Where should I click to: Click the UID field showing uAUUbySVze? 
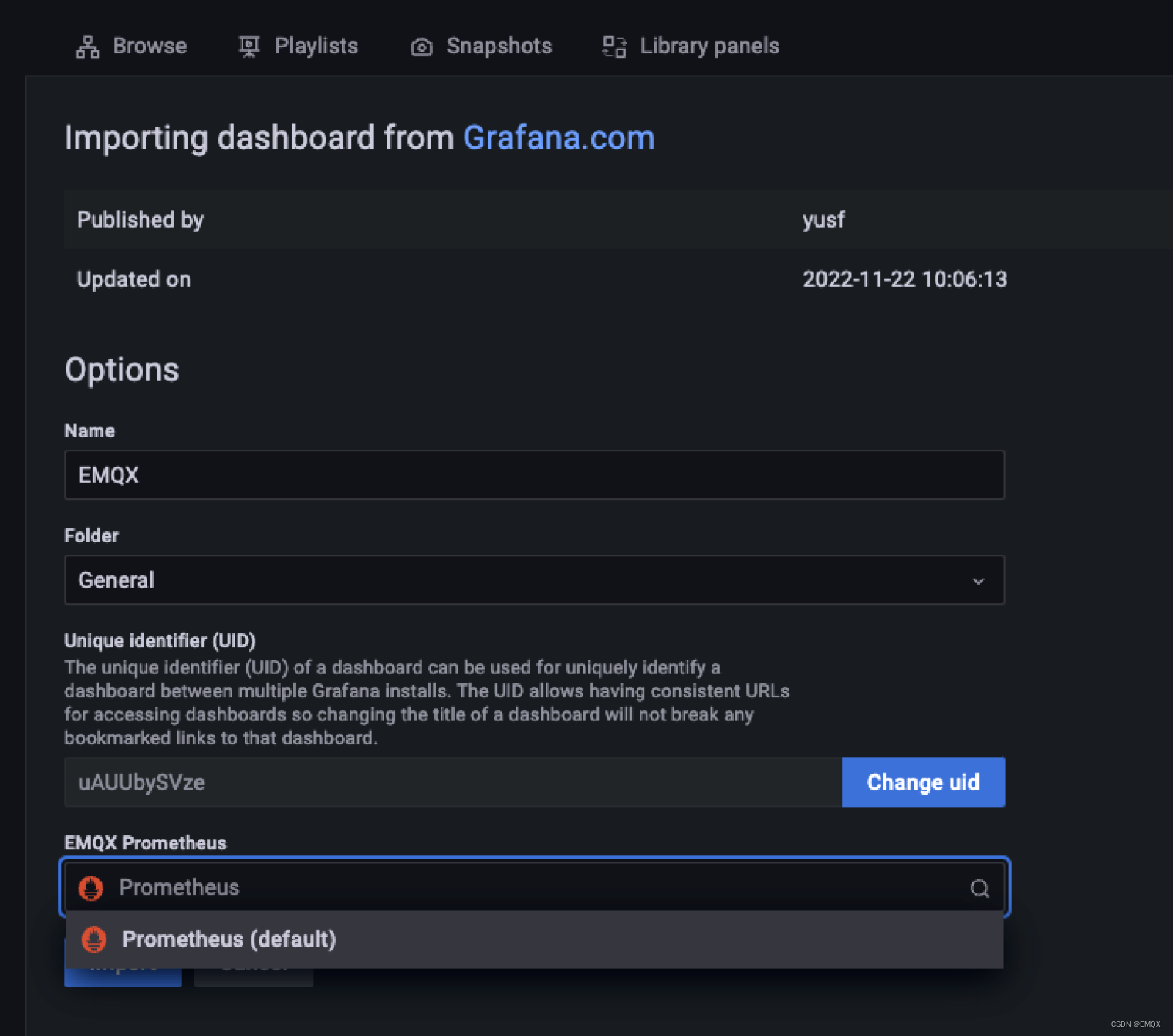(x=452, y=782)
